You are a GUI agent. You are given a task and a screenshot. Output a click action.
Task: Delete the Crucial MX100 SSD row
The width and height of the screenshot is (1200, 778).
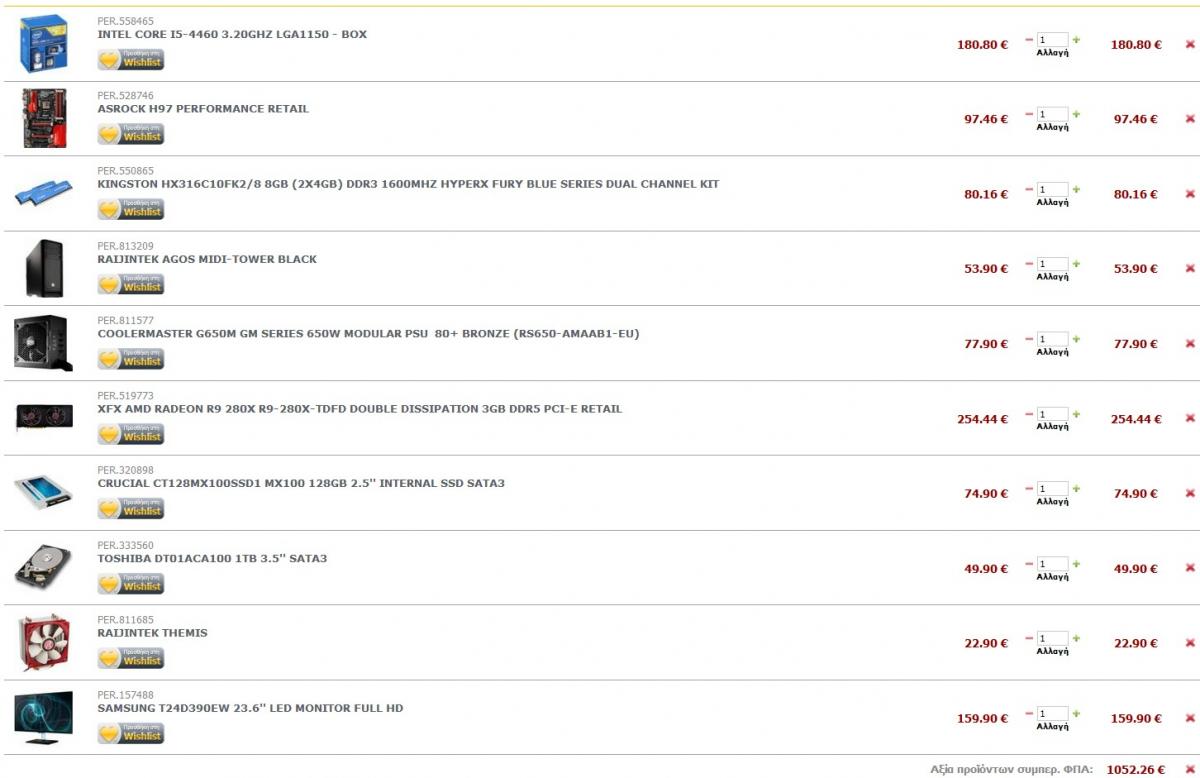coord(1190,494)
